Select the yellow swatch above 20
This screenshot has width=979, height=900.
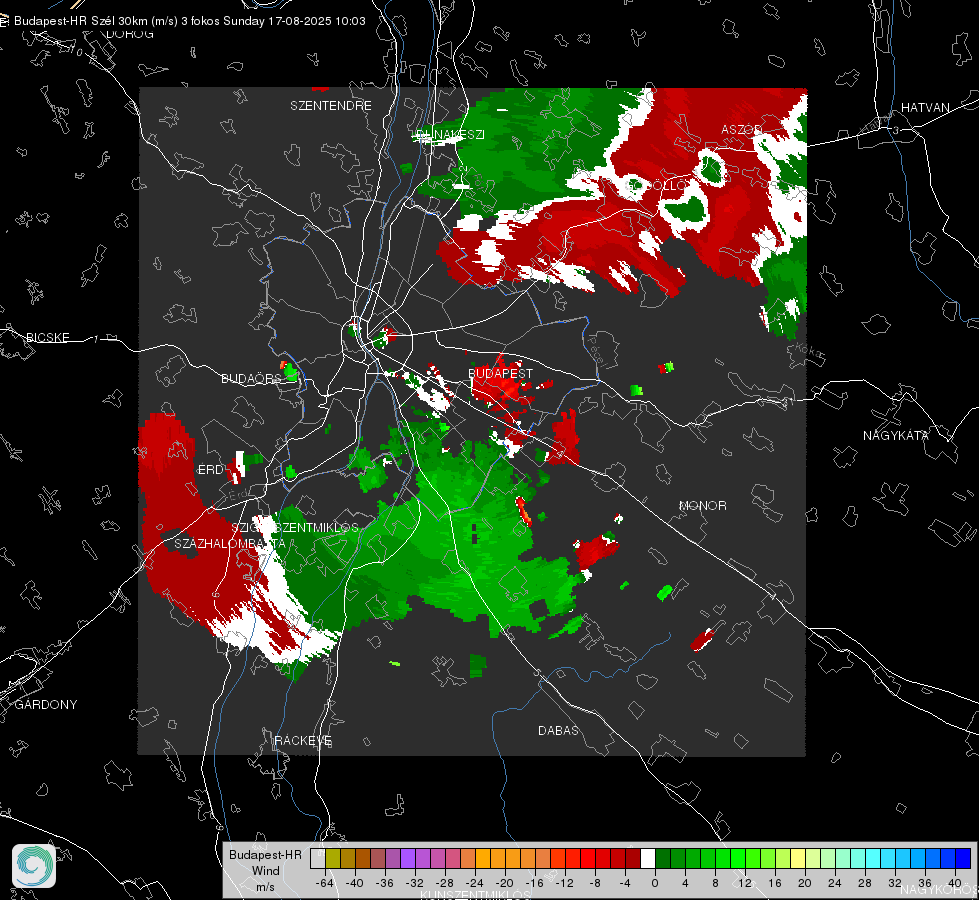point(798,858)
